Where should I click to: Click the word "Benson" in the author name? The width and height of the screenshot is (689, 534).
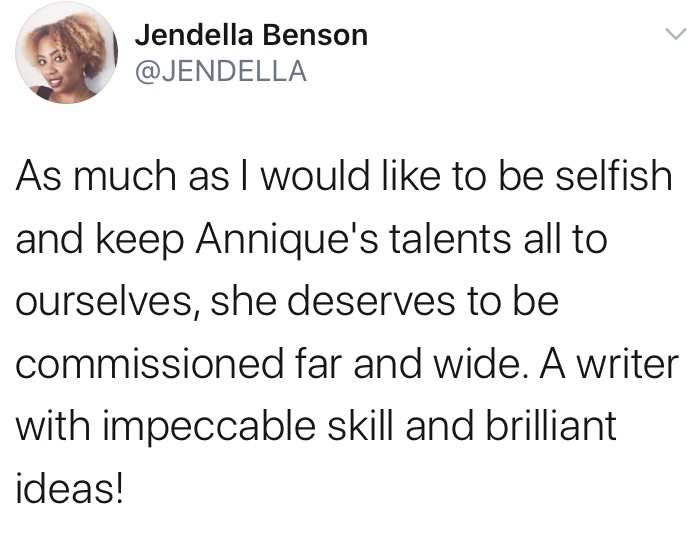pyautogui.click(x=320, y=36)
